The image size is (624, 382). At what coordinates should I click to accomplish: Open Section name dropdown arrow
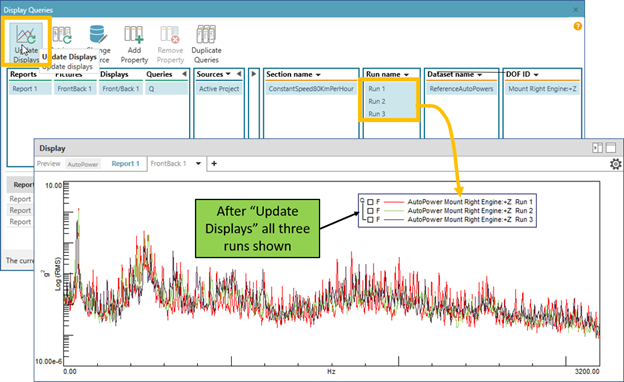[x=318, y=75]
